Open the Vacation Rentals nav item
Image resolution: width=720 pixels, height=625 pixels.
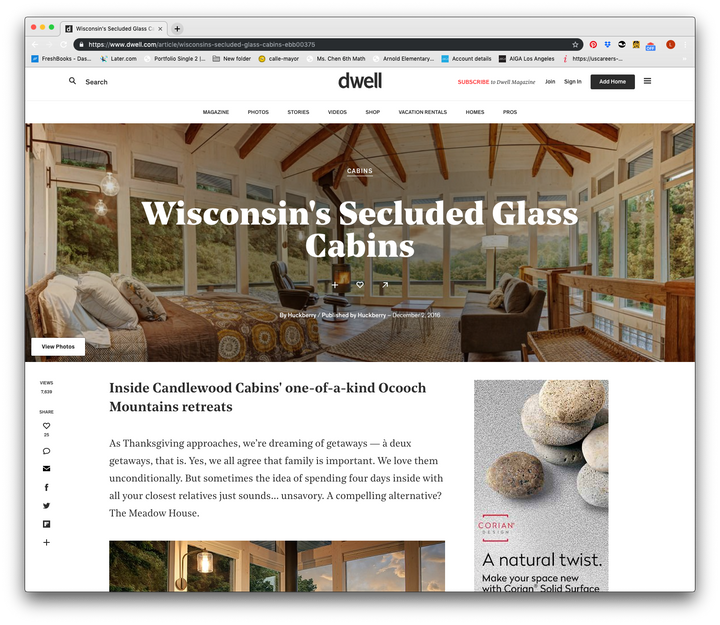(x=422, y=112)
